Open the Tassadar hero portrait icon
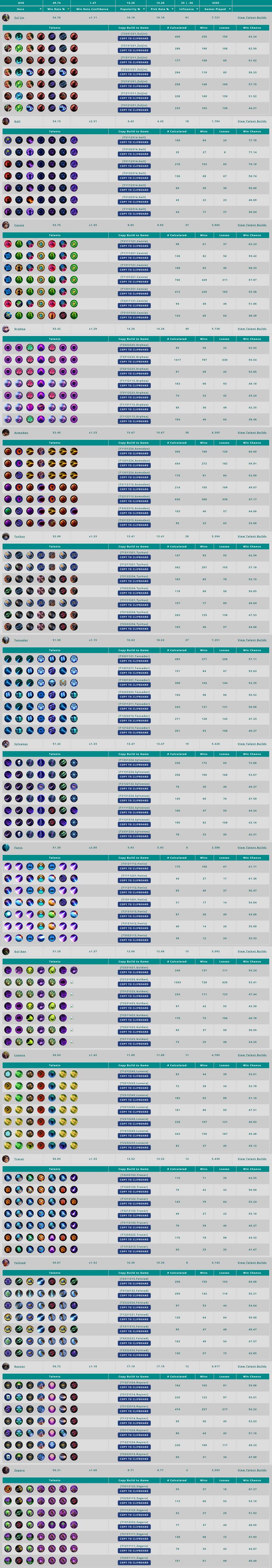Image resolution: width=272 pixels, height=1568 pixels. coord(6,640)
